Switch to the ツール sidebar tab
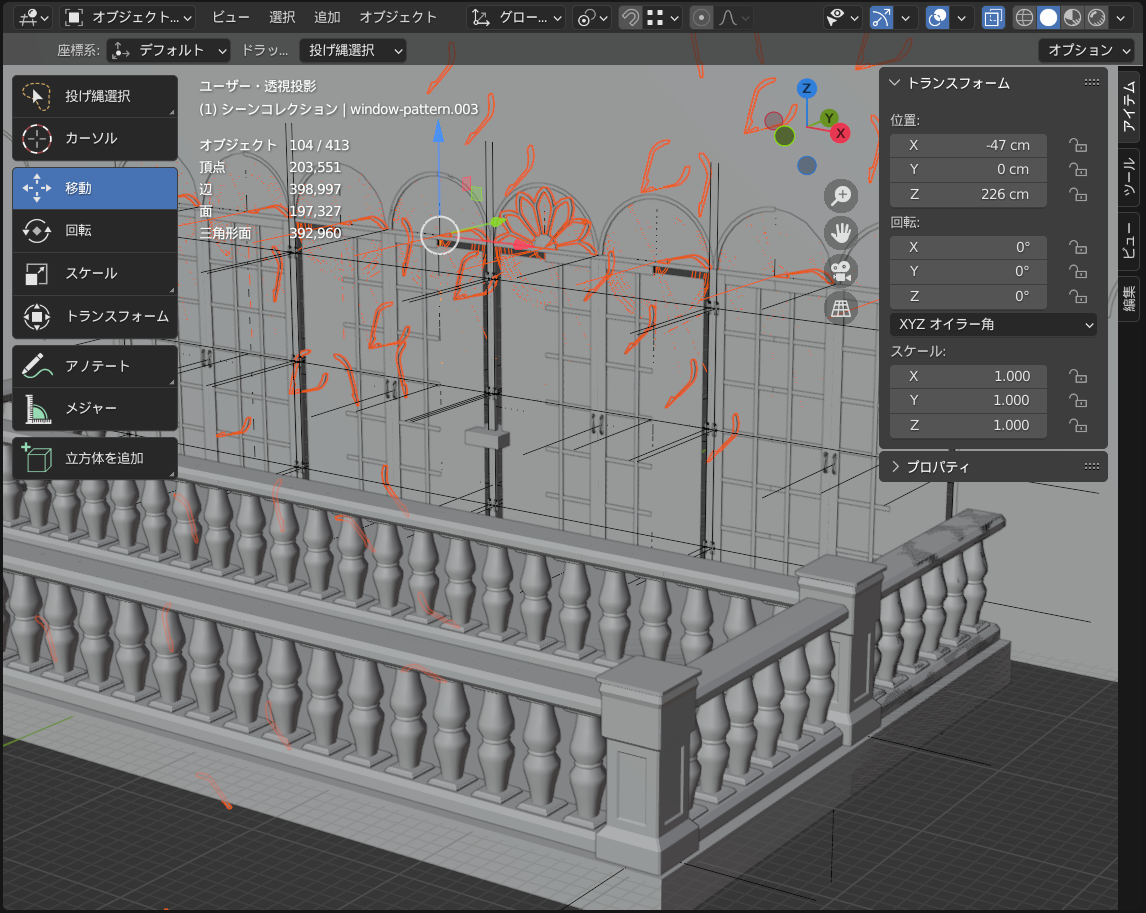The width and height of the screenshot is (1146, 913). 1129,177
